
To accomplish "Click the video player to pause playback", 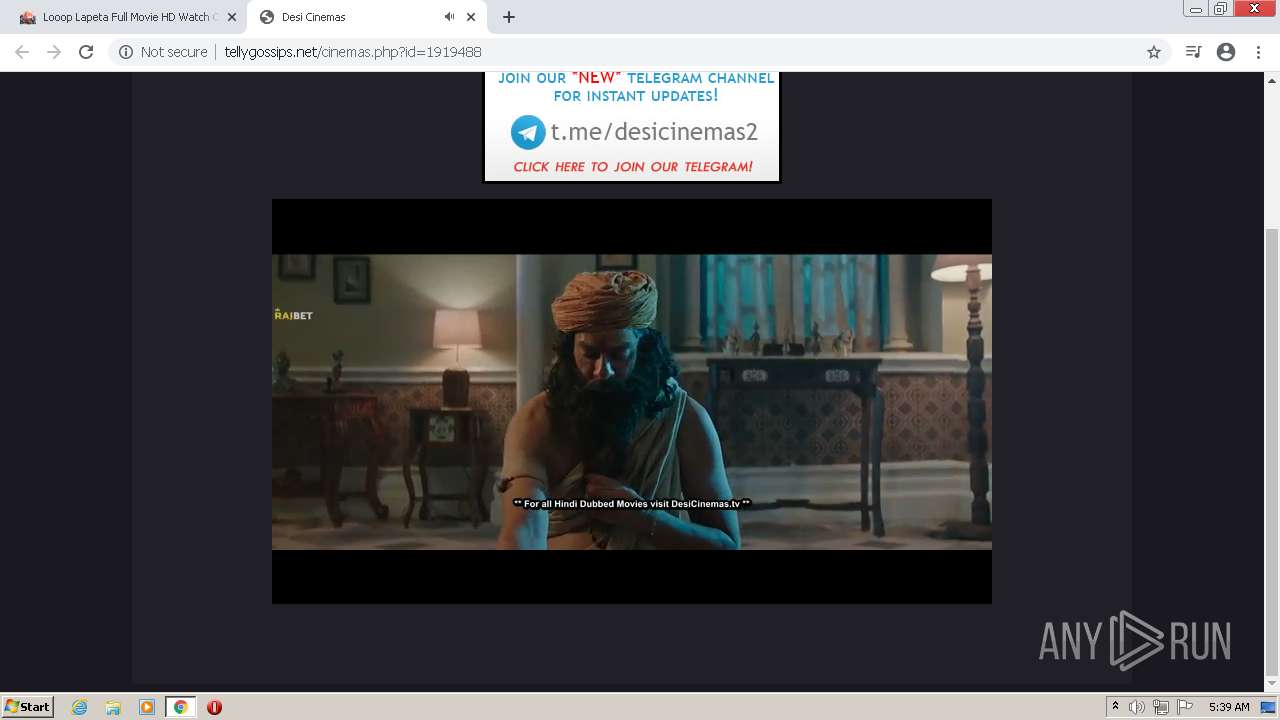I will [632, 401].
